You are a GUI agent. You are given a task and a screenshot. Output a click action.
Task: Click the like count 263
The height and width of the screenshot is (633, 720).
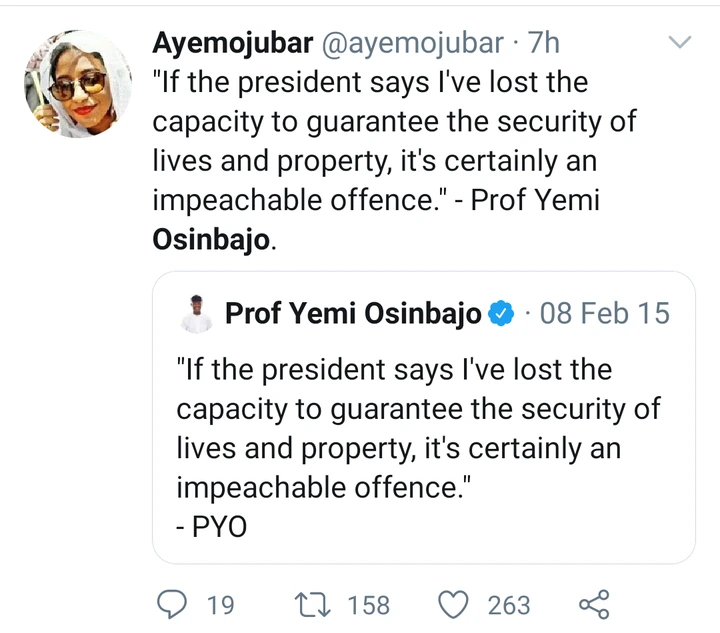pyautogui.click(x=509, y=604)
